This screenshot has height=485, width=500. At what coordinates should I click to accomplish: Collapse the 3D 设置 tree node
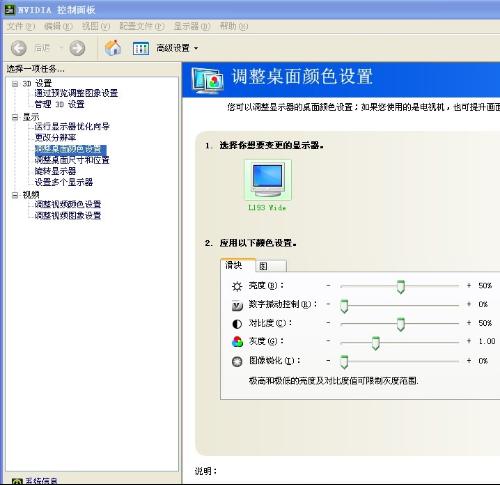15,83
